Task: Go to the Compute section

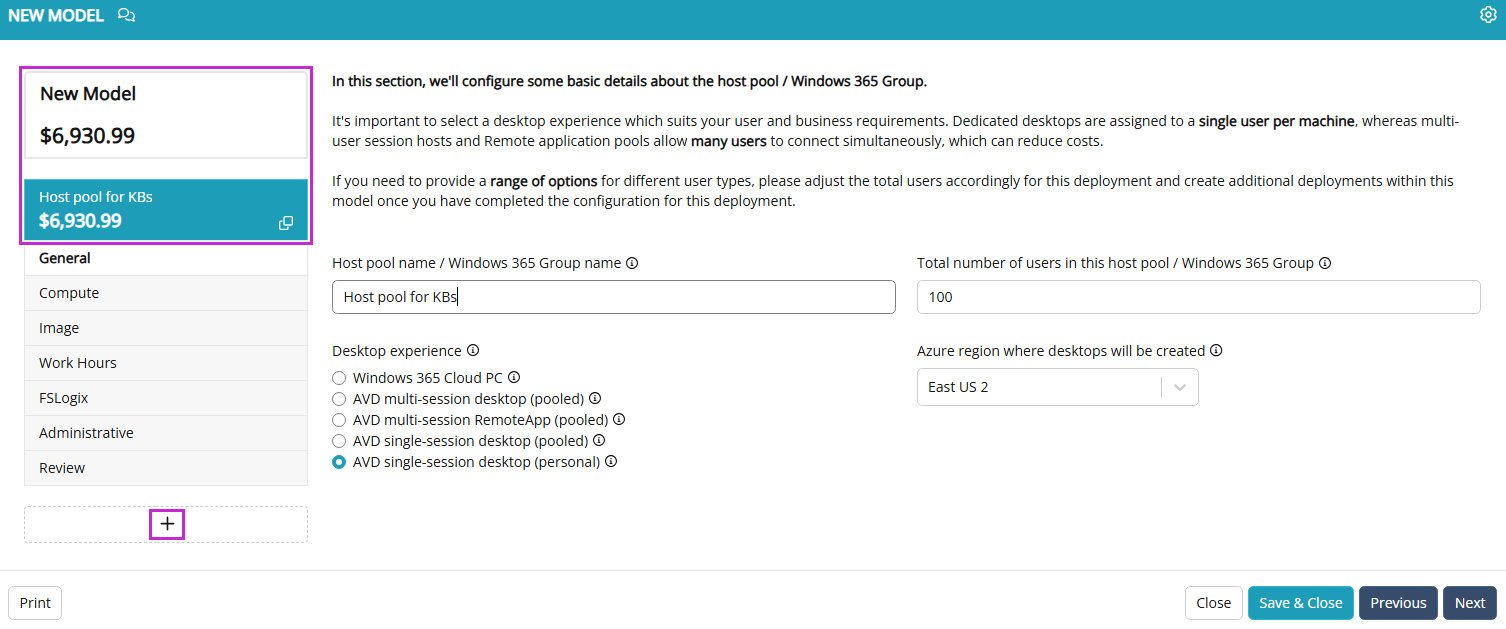Action: pyautogui.click(x=166, y=293)
